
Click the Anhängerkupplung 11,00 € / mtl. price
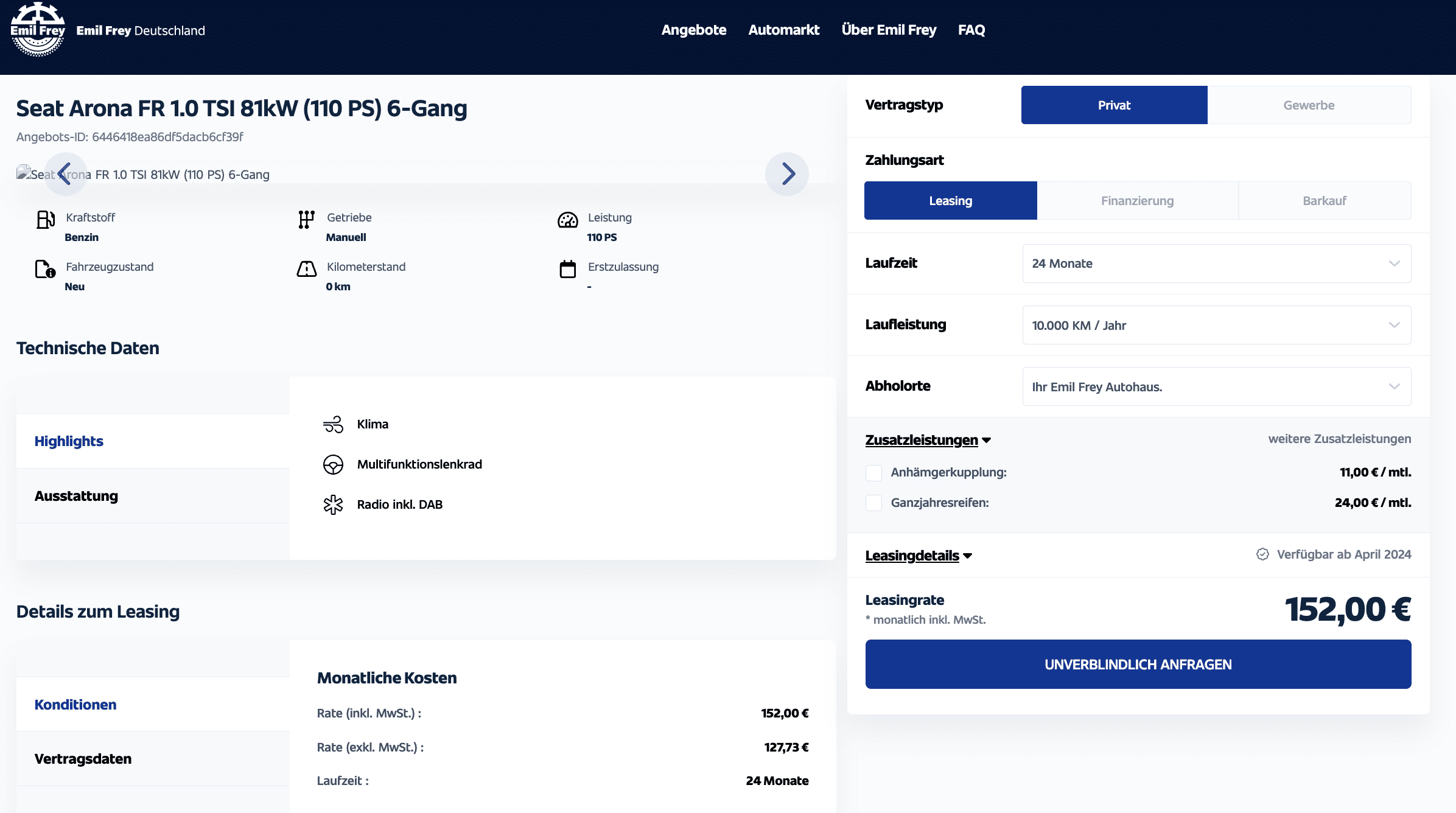point(1375,472)
